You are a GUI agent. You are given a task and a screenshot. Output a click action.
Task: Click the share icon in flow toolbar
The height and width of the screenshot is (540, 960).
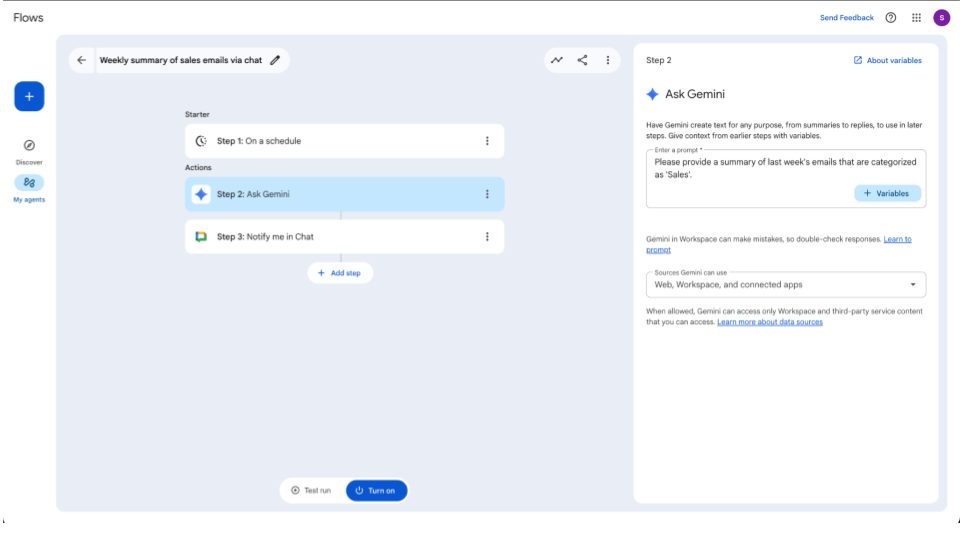coord(582,60)
